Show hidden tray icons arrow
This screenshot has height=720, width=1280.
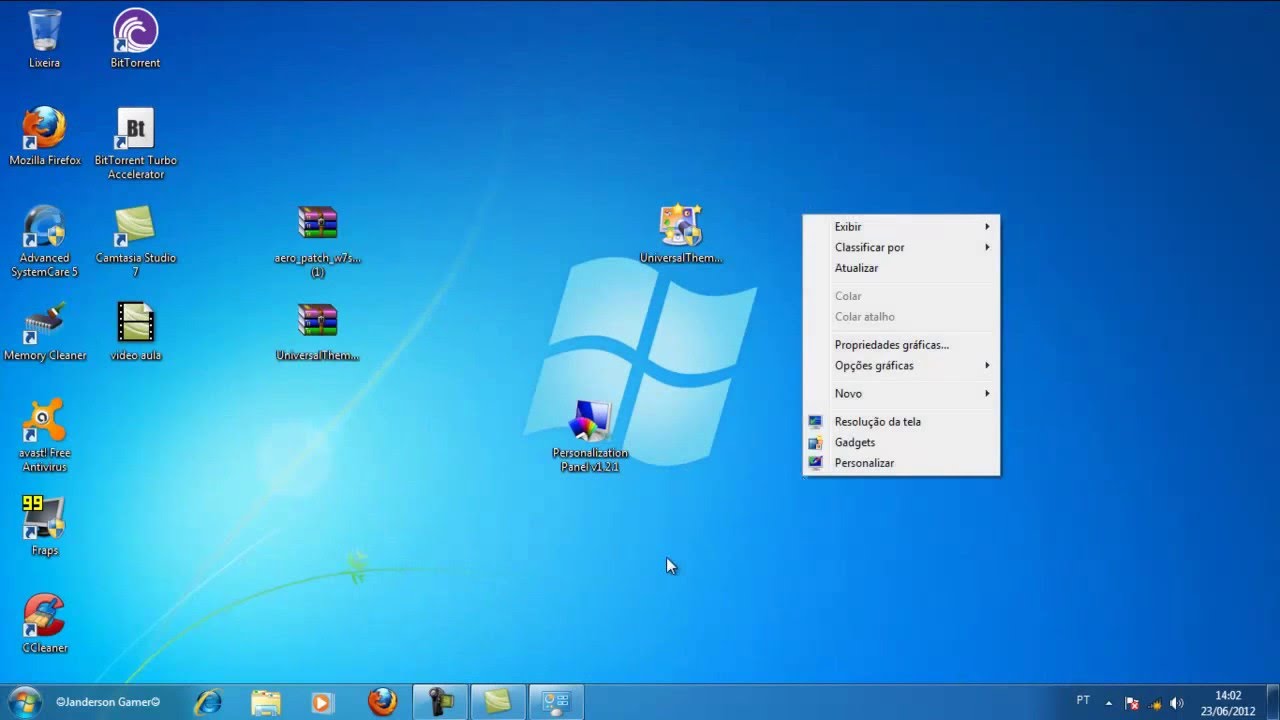(1108, 703)
